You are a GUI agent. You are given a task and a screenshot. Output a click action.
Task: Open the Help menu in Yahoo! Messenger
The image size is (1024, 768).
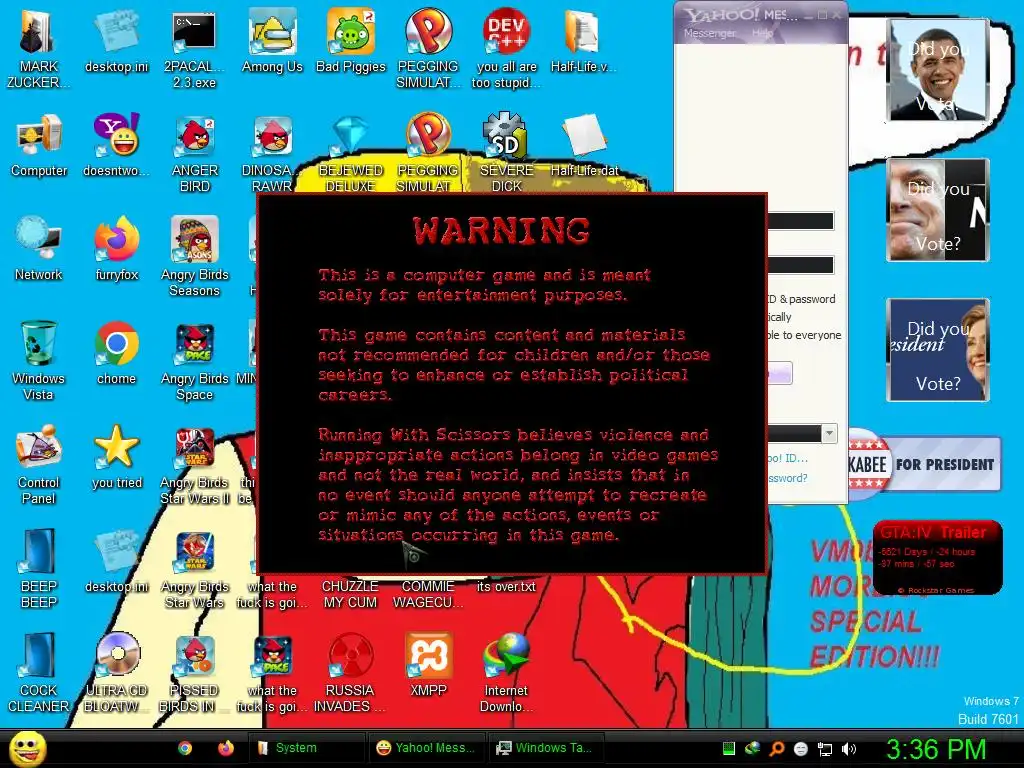[x=762, y=33]
